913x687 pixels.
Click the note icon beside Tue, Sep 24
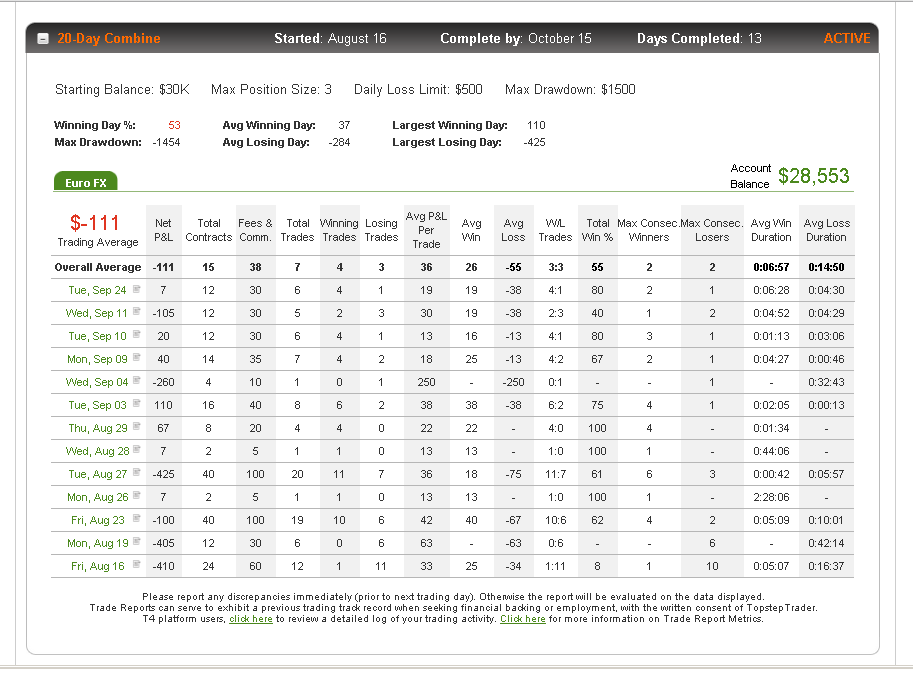pos(137,289)
